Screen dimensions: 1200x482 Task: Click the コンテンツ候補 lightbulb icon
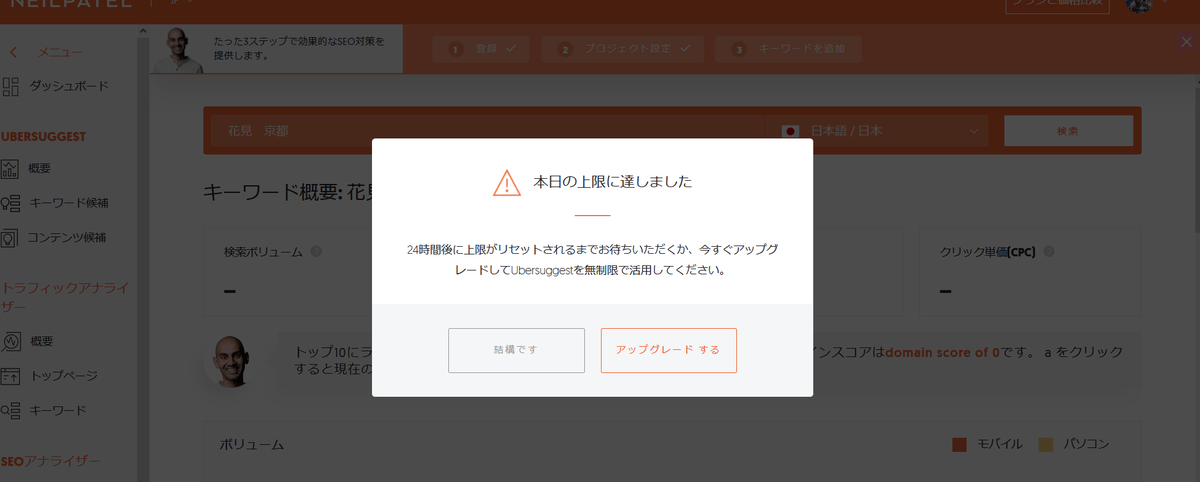(10, 238)
